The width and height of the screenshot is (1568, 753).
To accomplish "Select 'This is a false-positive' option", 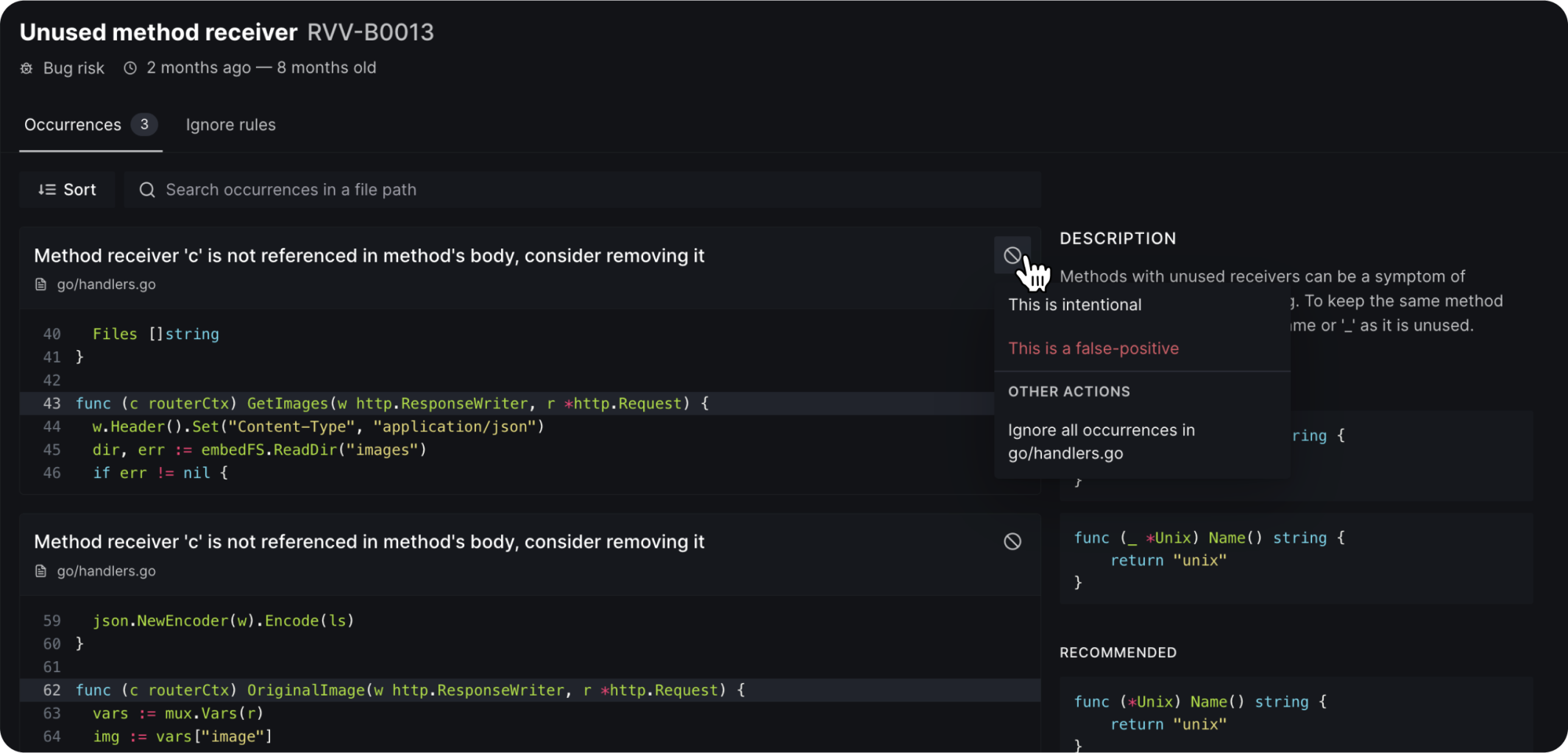I will click(1093, 349).
